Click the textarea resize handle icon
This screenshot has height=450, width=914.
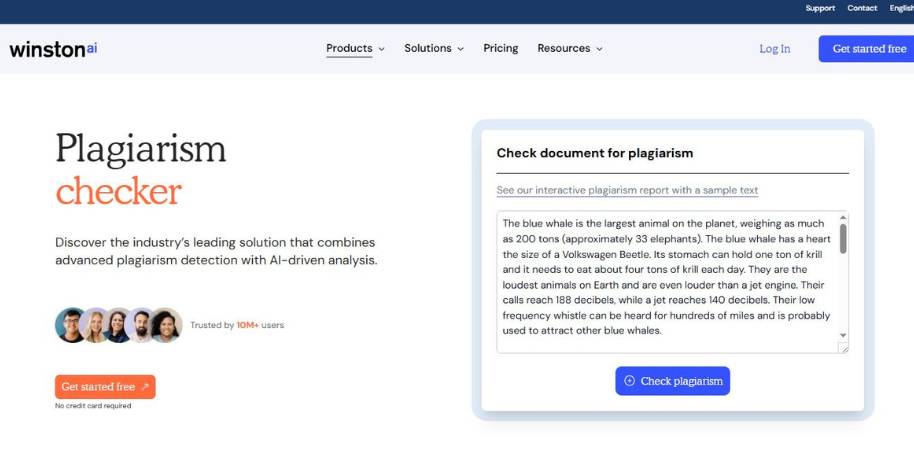[x=843, y=347]
